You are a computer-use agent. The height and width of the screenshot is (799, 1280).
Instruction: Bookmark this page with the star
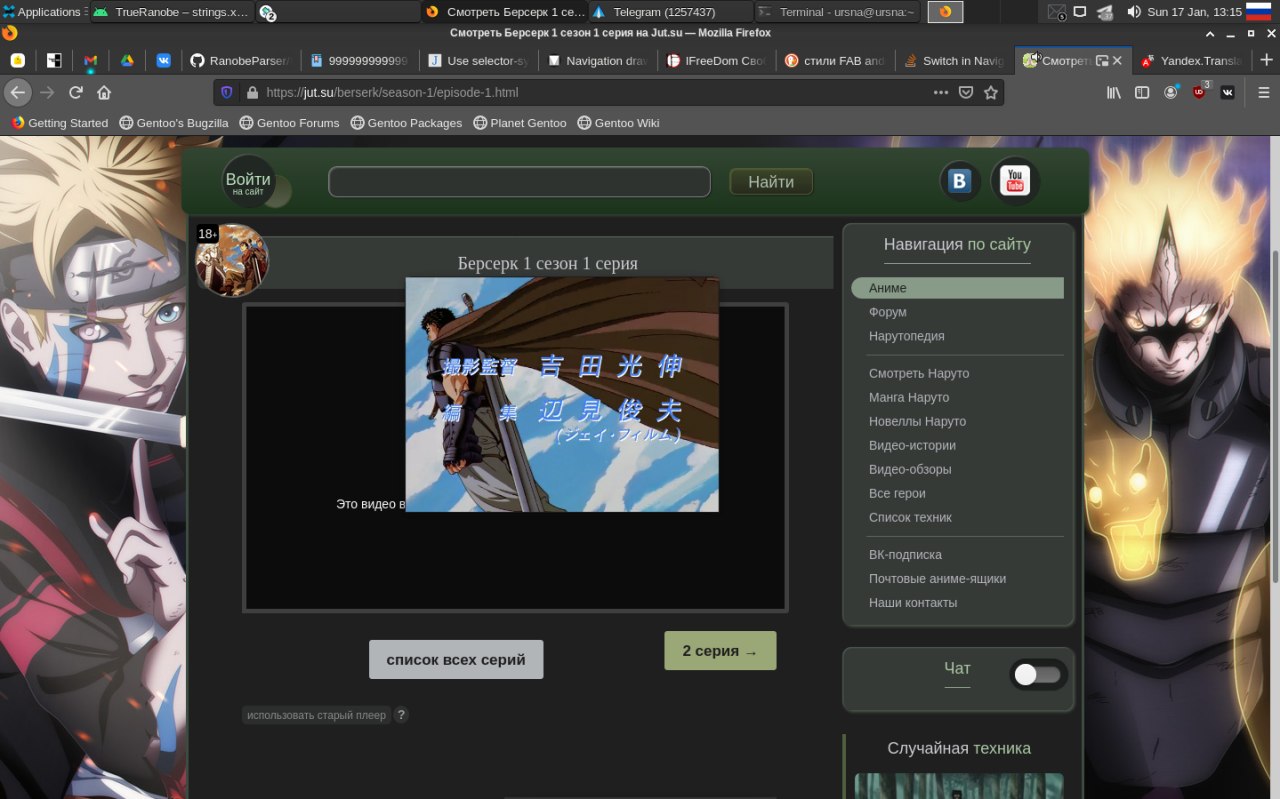pyautogui.click(x=991, y=92)
